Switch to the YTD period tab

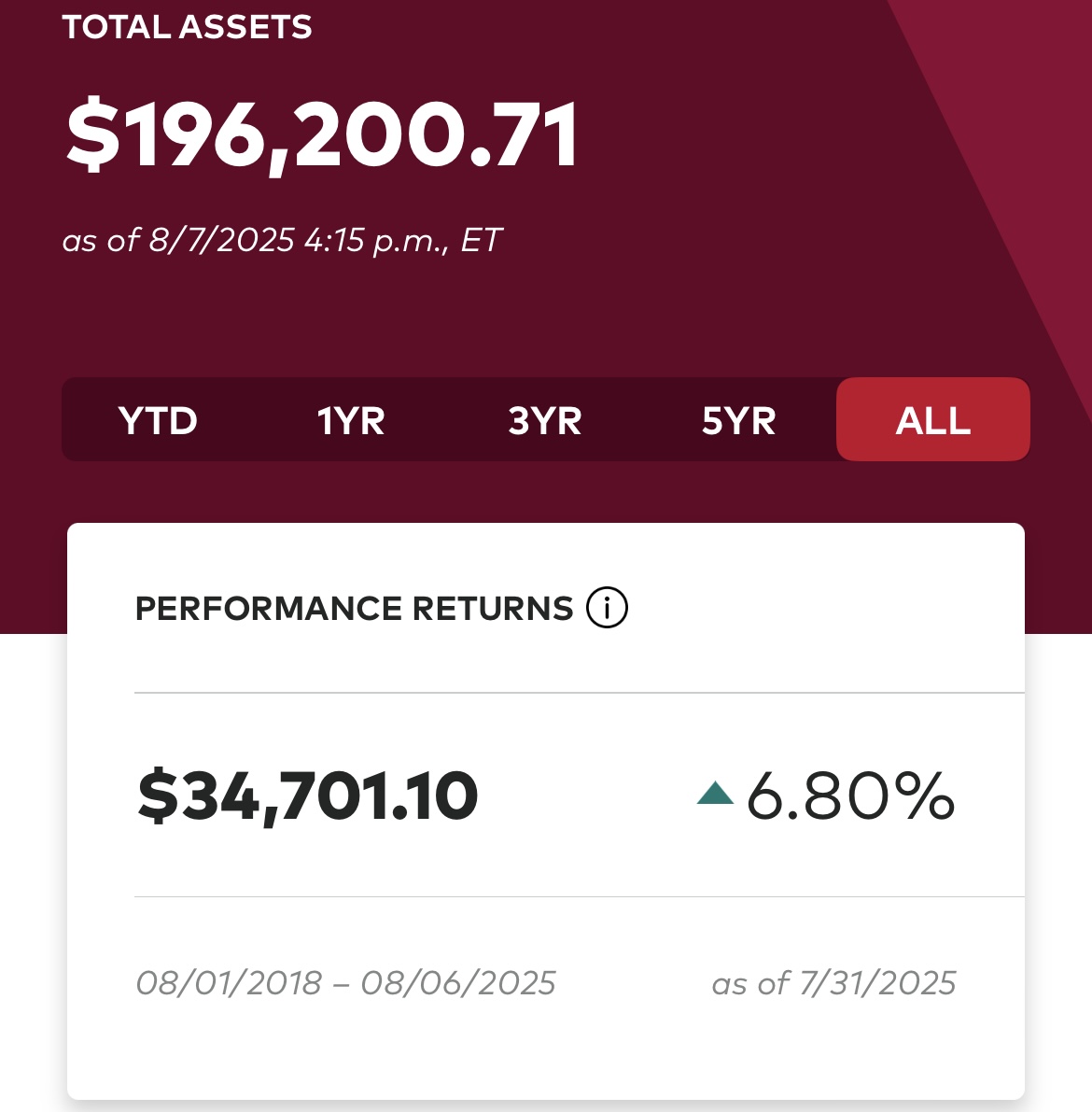click(158, 421)
